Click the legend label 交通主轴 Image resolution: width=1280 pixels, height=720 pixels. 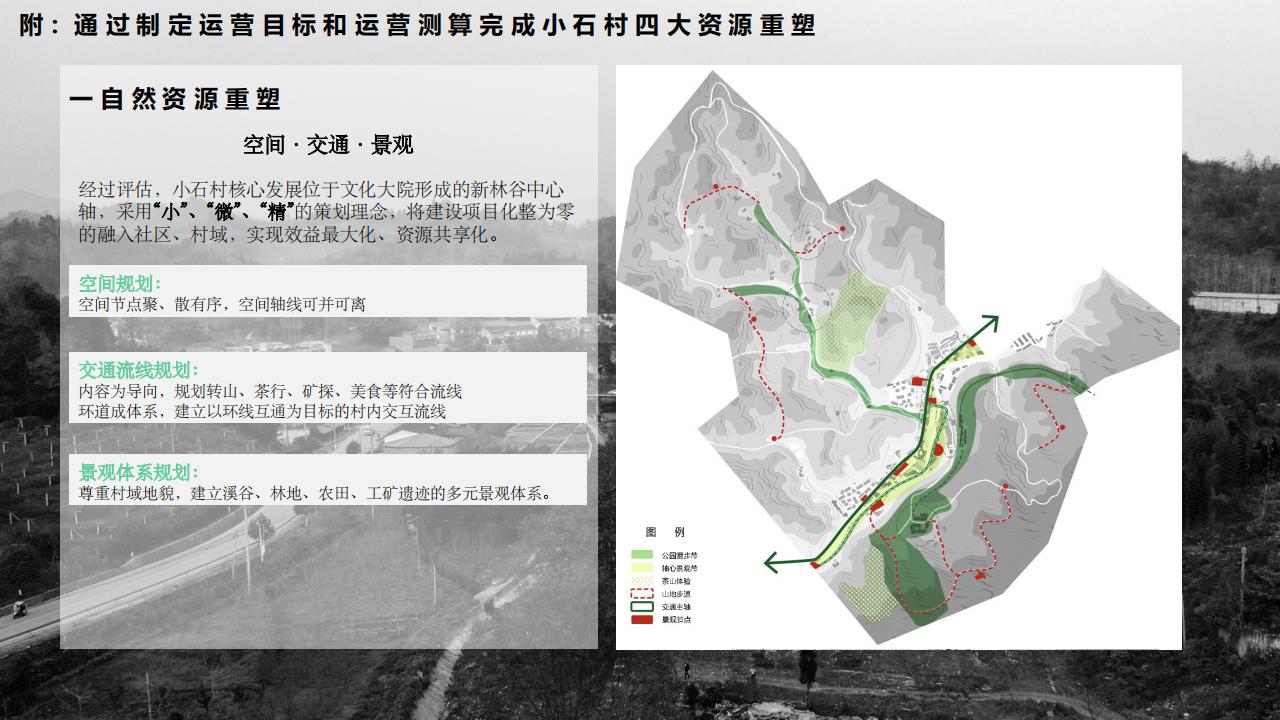coord(676,607)
